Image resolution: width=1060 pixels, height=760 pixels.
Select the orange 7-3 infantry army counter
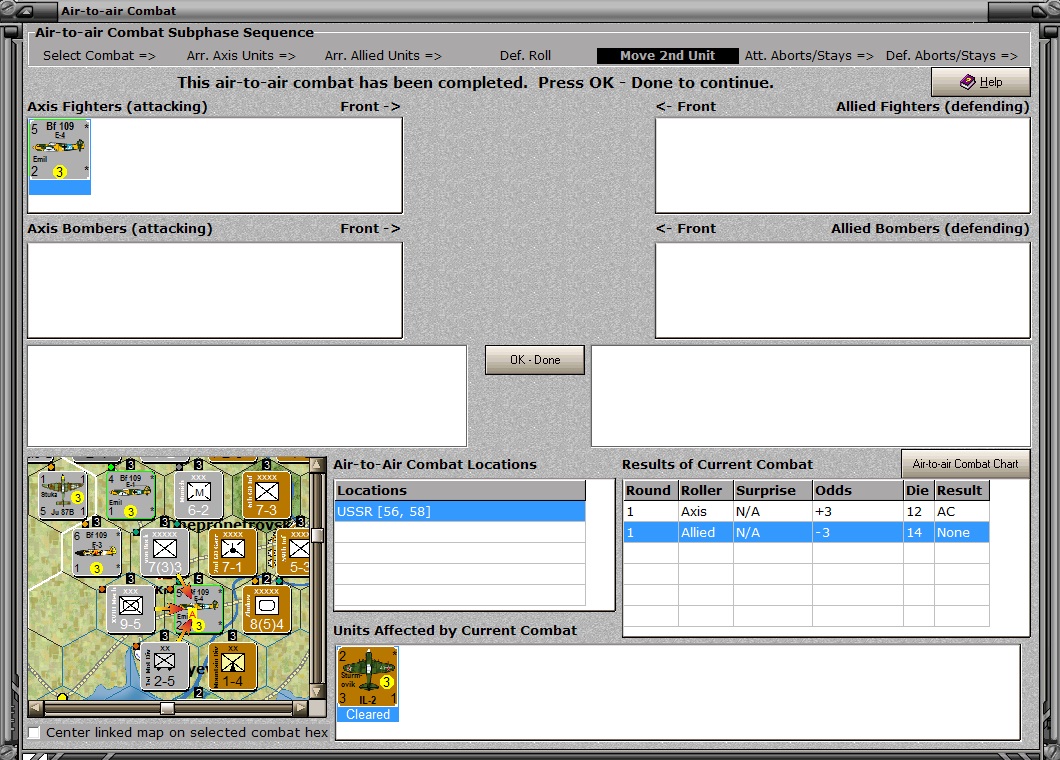coord(266,496)
